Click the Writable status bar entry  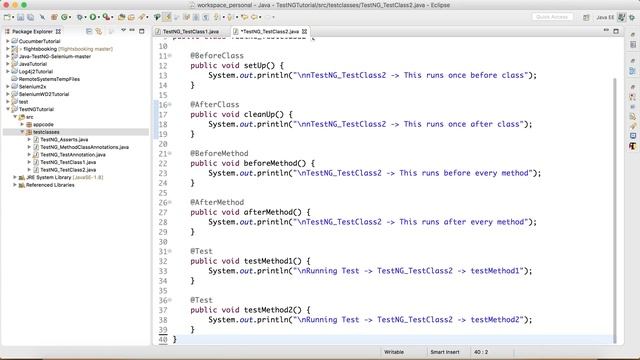(x=393, y=352)
